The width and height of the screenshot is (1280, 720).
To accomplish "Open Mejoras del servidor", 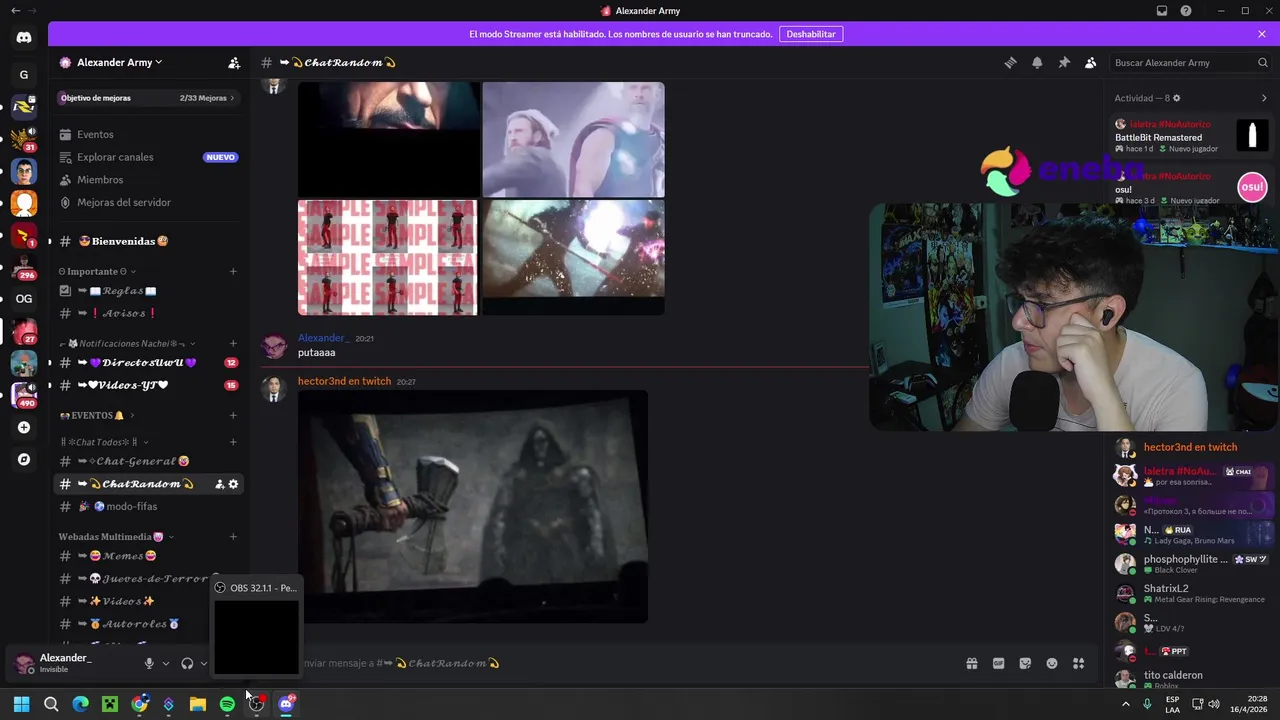I will pyautogui.click(x=148, y=202).
